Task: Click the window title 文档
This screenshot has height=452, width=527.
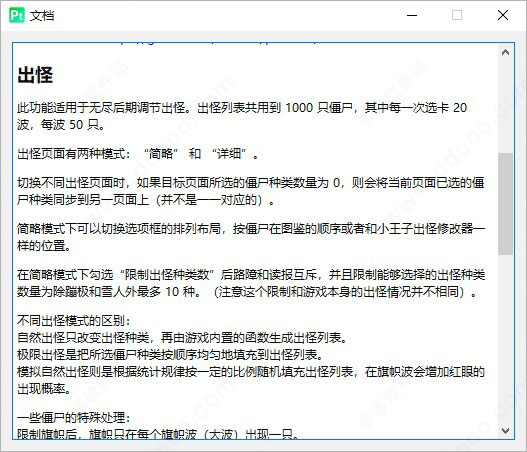Action: tap(42, 15)
